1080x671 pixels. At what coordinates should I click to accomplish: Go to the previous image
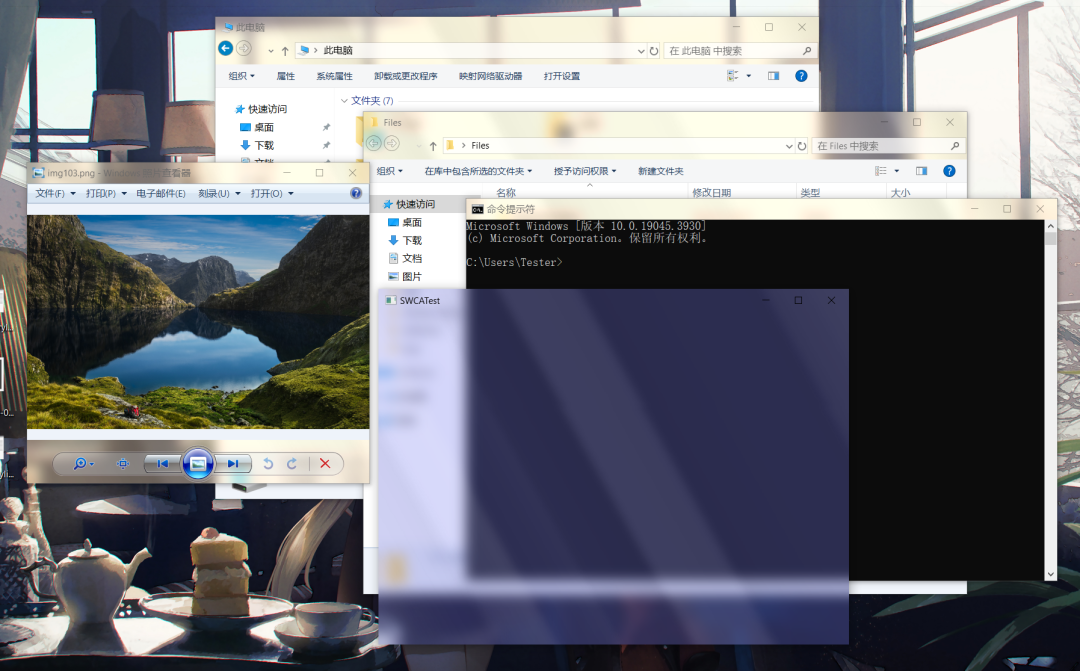(x=161, y=463)
